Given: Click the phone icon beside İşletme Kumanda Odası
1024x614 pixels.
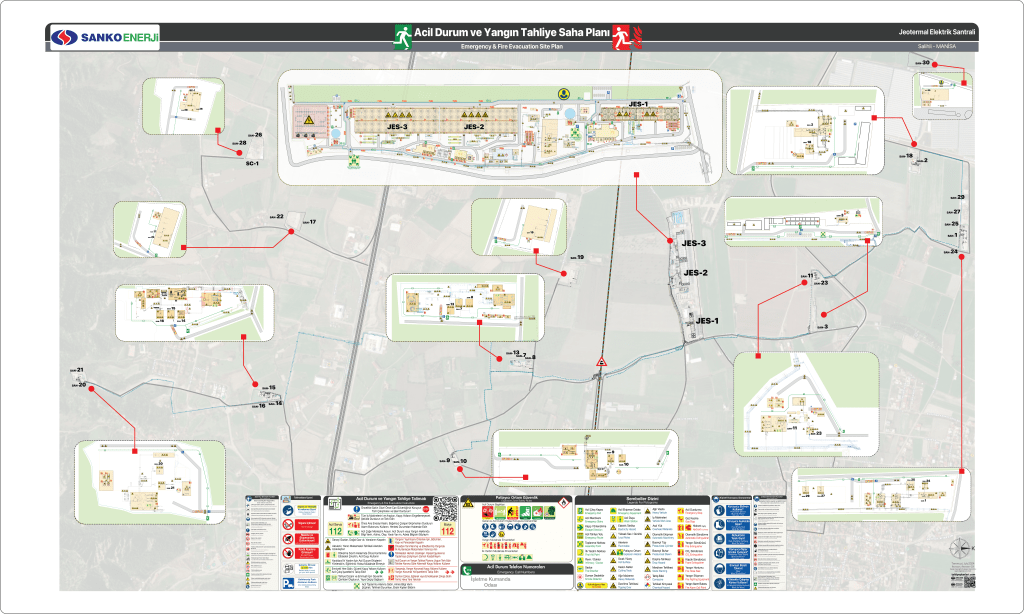Looking at the screenshot, I should point(465,570).
